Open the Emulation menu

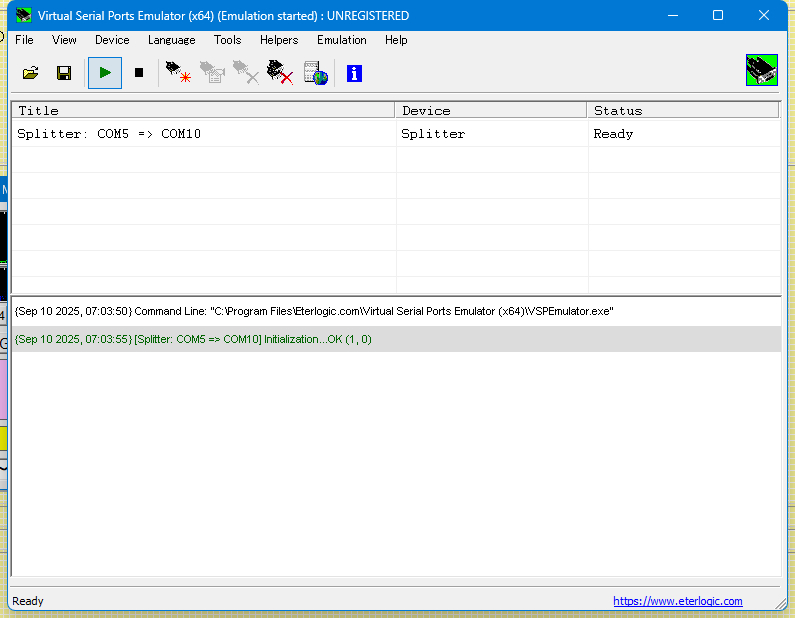pos(342,40)
